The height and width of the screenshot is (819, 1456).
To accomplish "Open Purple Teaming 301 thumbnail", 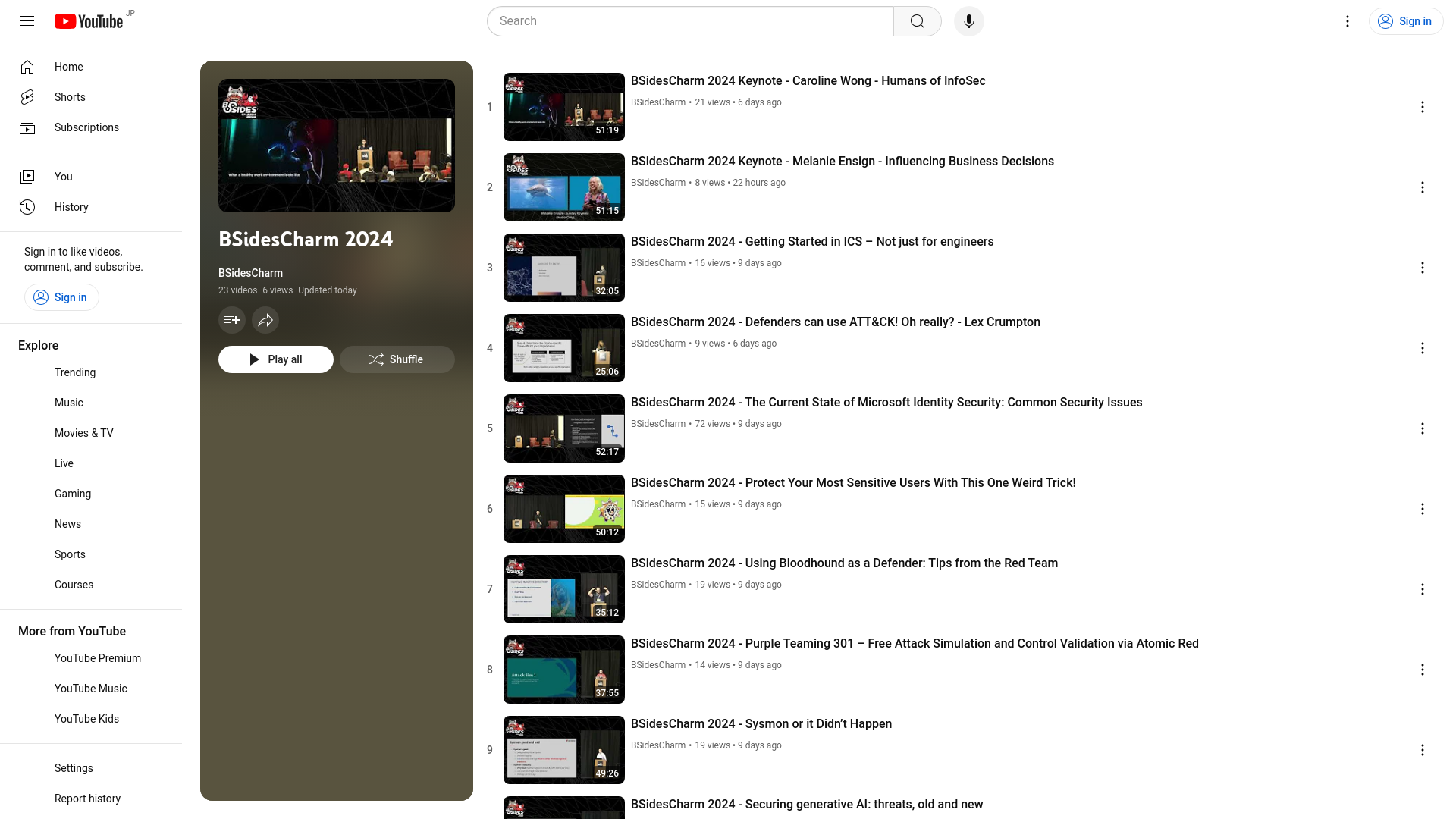I will (564, 670).
